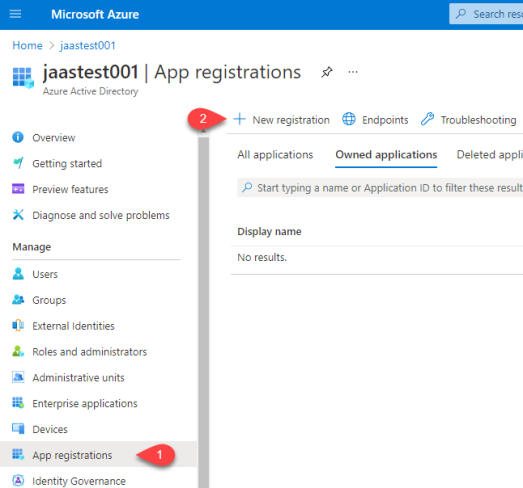
Task: Sort by Display name column header
Action: pos(269,231)
